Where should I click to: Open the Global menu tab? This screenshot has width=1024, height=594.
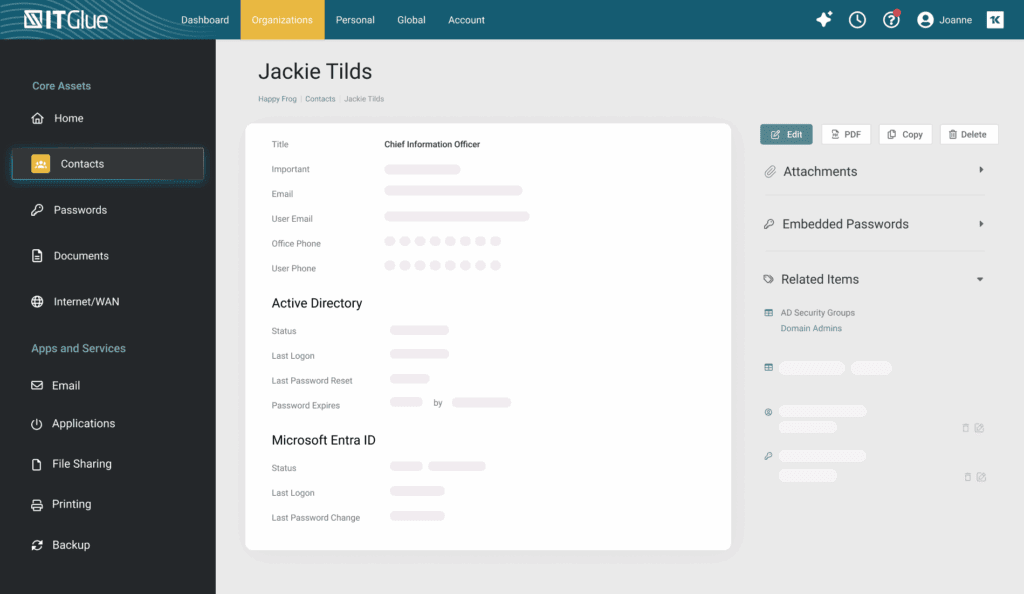pyautogui.click(x=411, y=20)
